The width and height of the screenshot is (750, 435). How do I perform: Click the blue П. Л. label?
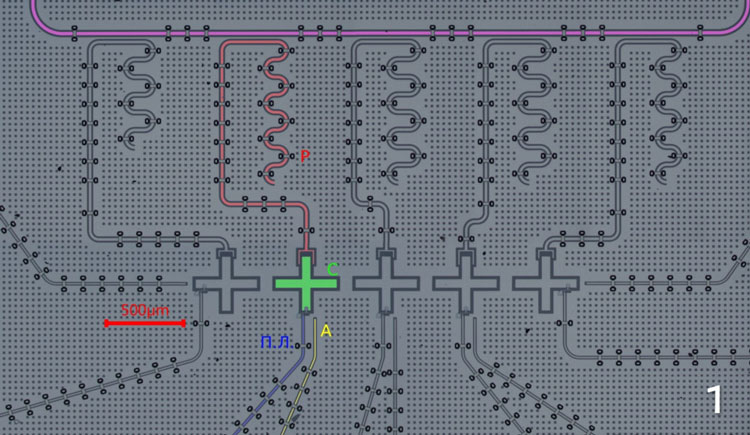tap(275, 343)
